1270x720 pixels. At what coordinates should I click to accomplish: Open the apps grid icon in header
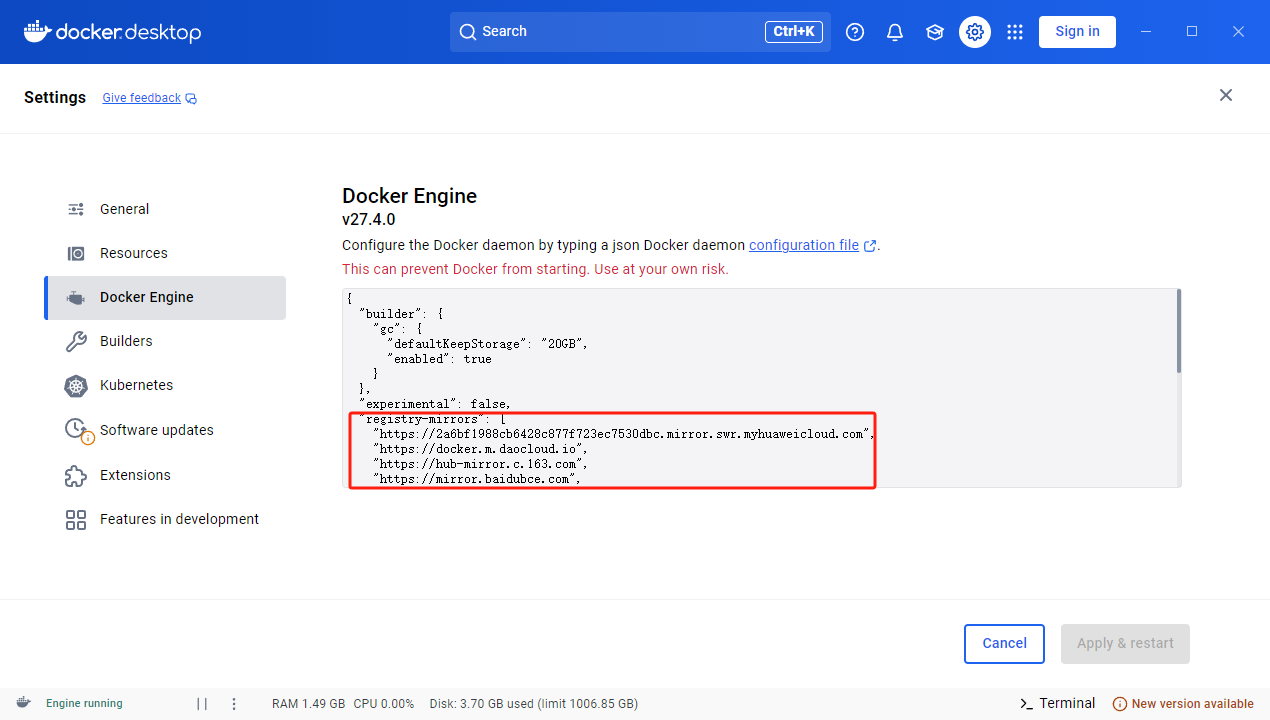click(x=1015, y=32)
